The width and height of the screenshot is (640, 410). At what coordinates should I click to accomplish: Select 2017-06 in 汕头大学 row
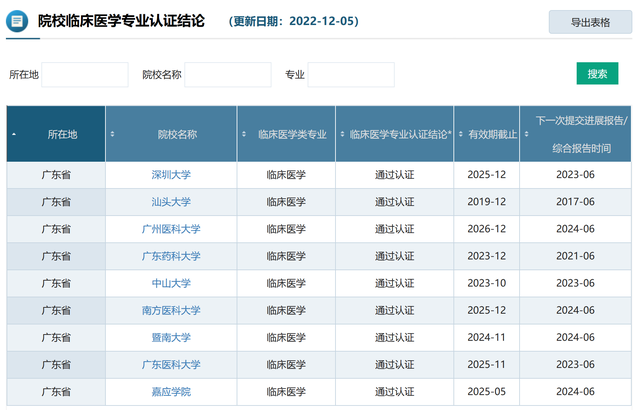[x=576, y=202]
